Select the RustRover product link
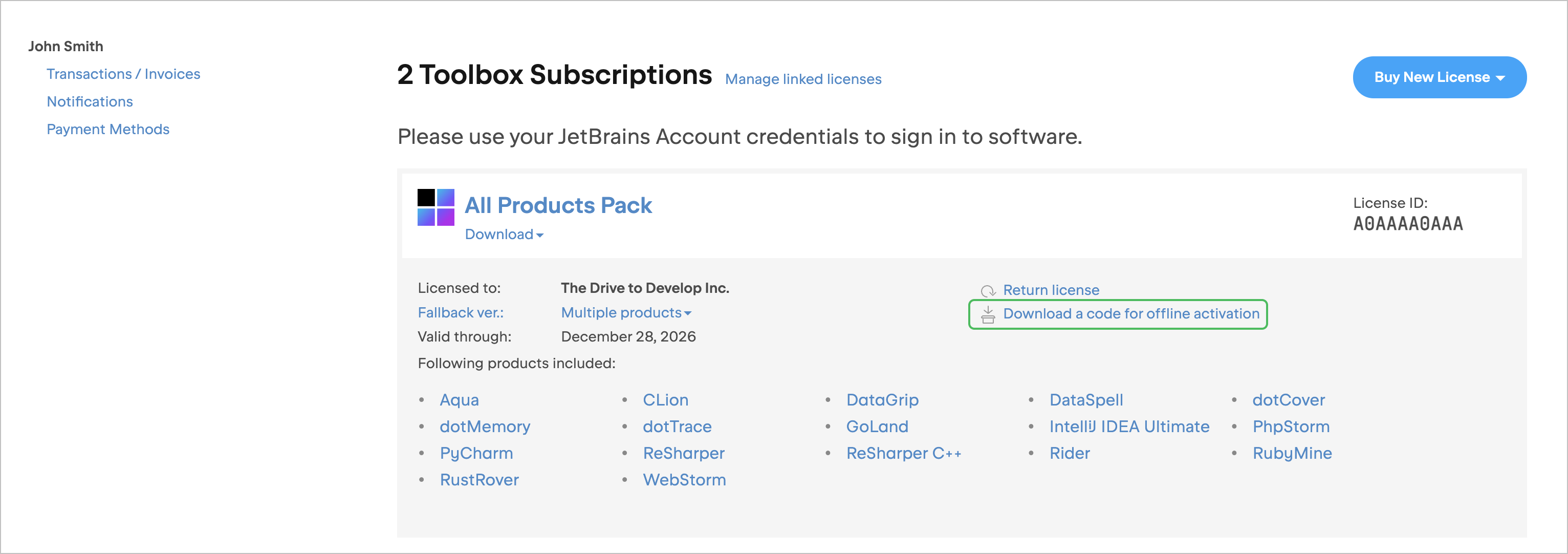The image size is (1568, 554). click(x=479, y=480)
